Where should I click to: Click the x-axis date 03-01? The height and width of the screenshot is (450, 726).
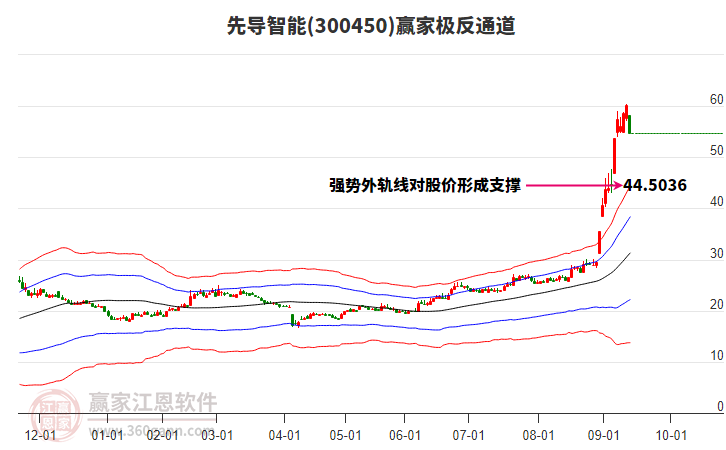tap(217, 435)
